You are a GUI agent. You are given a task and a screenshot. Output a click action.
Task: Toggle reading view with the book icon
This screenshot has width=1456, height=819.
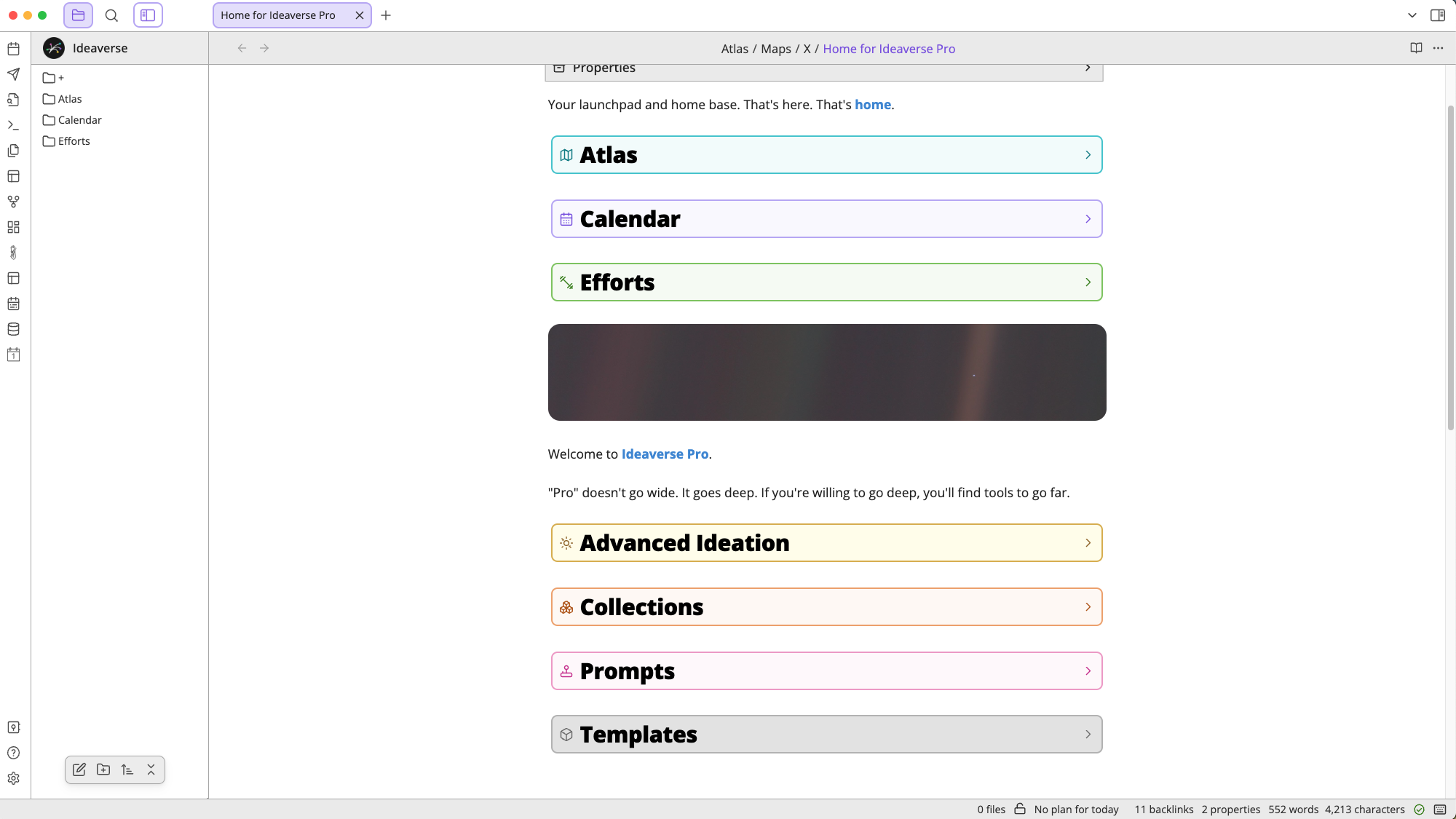1416,48
